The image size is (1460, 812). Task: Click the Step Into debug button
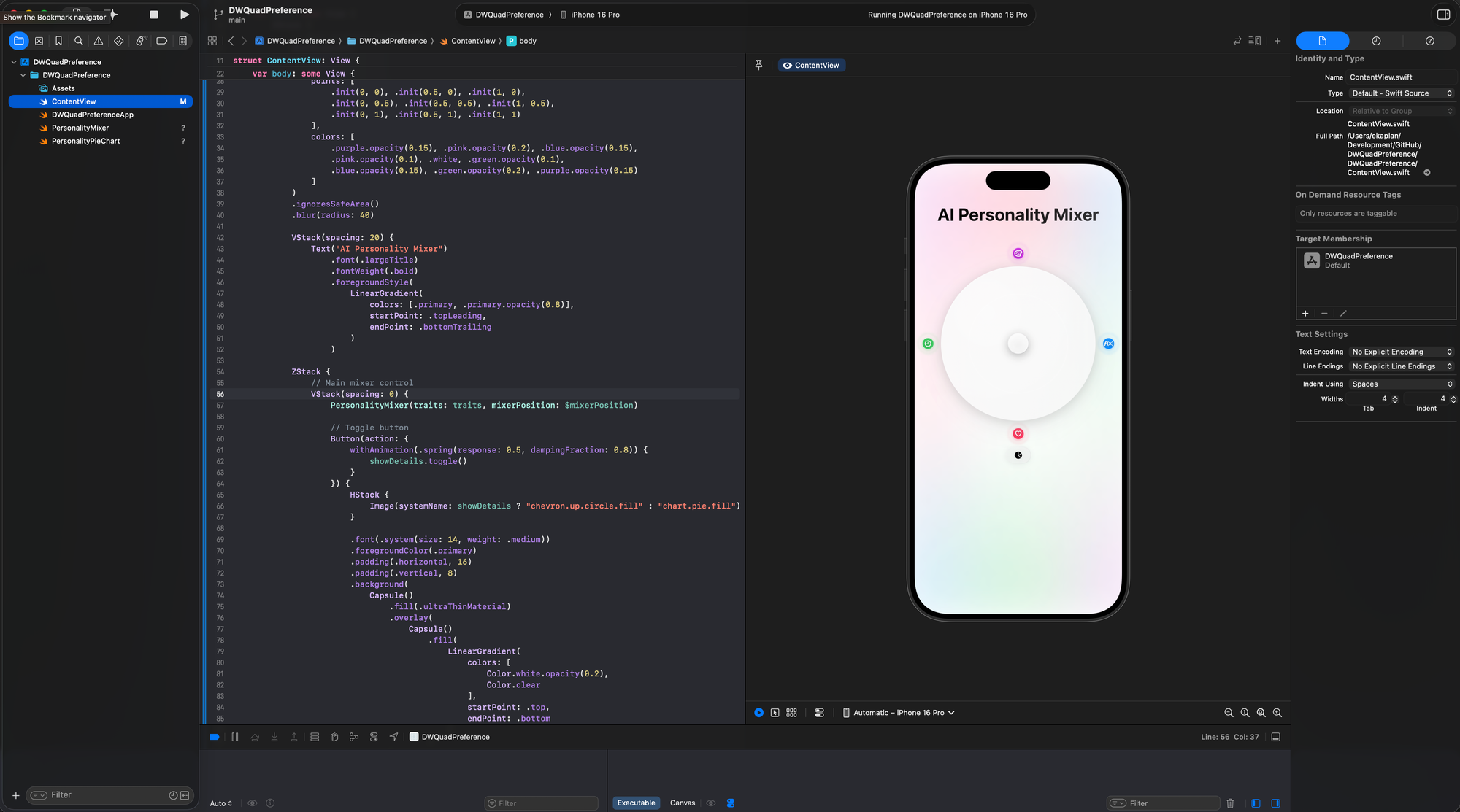click(274, 737)
